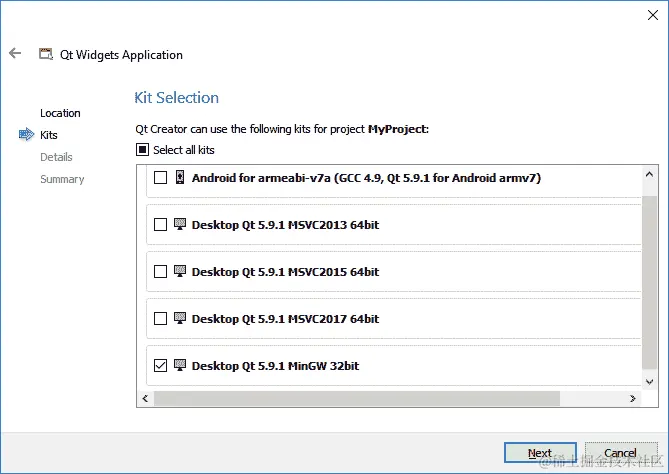Click the Qt Widgets Application wizard icon
This screenshot has width=669, height=474.
46,54
